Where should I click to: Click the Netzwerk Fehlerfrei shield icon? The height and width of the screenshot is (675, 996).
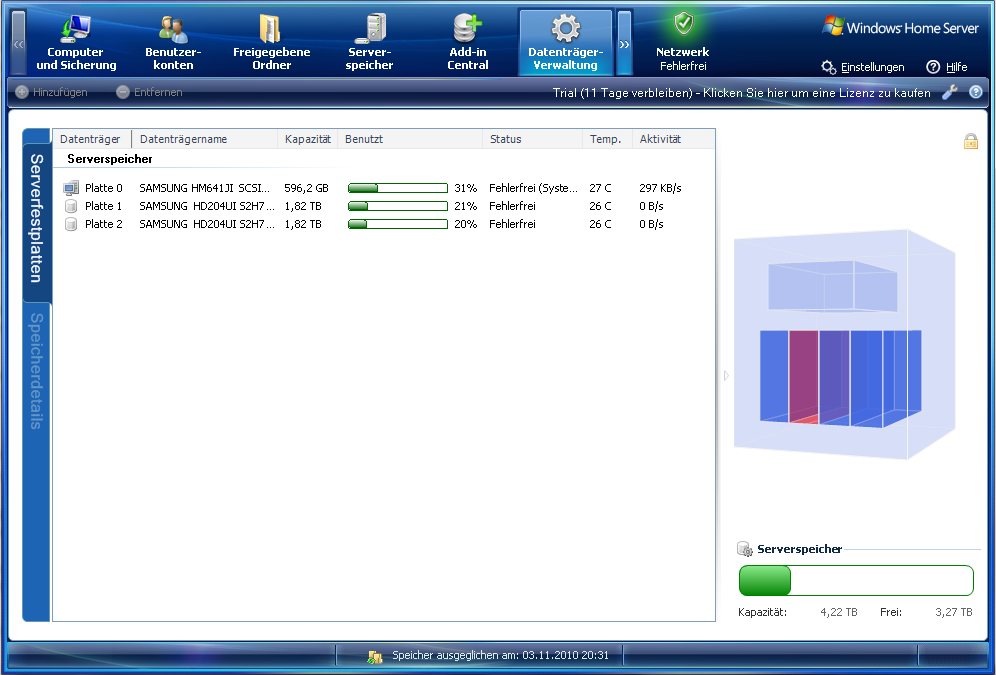click(683, 23)
